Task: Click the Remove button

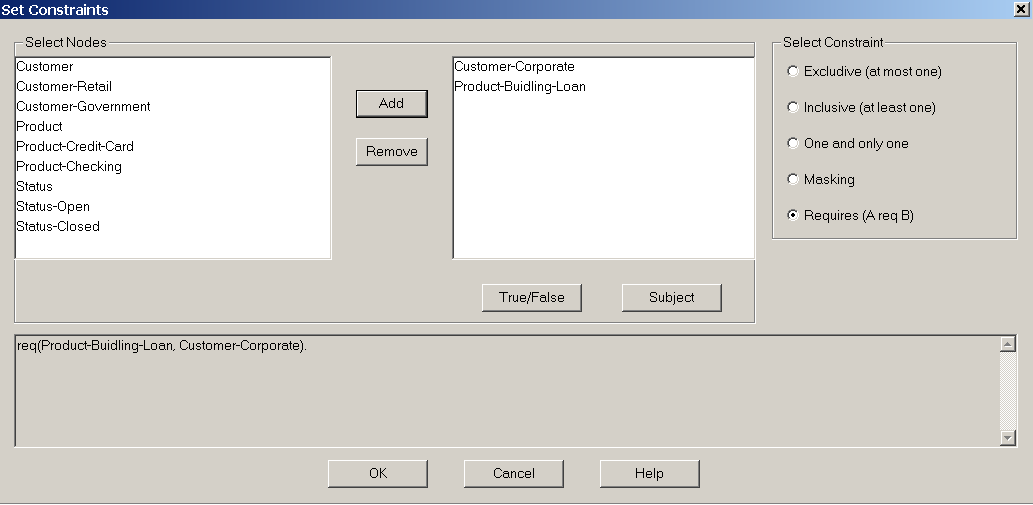Action: tap(391, 151)
